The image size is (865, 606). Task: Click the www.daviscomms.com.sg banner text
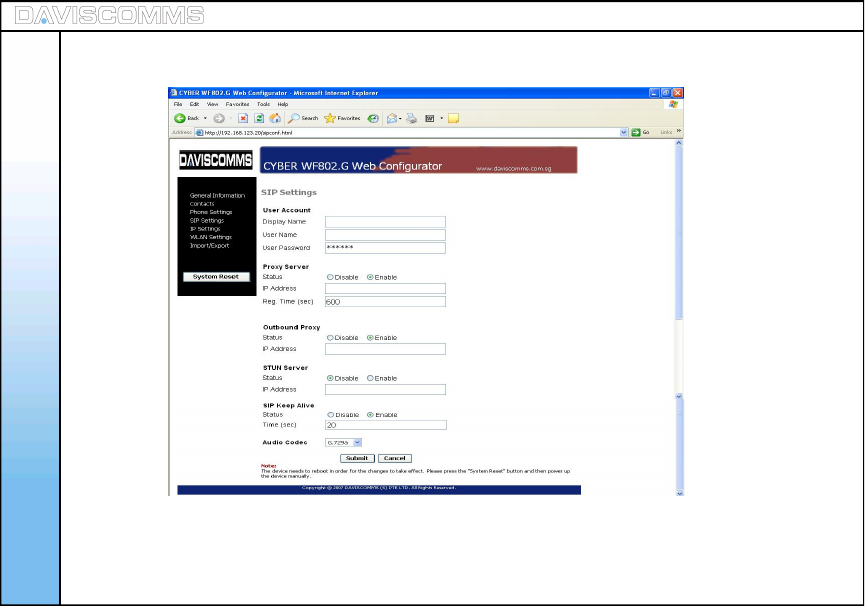(514, 169)
